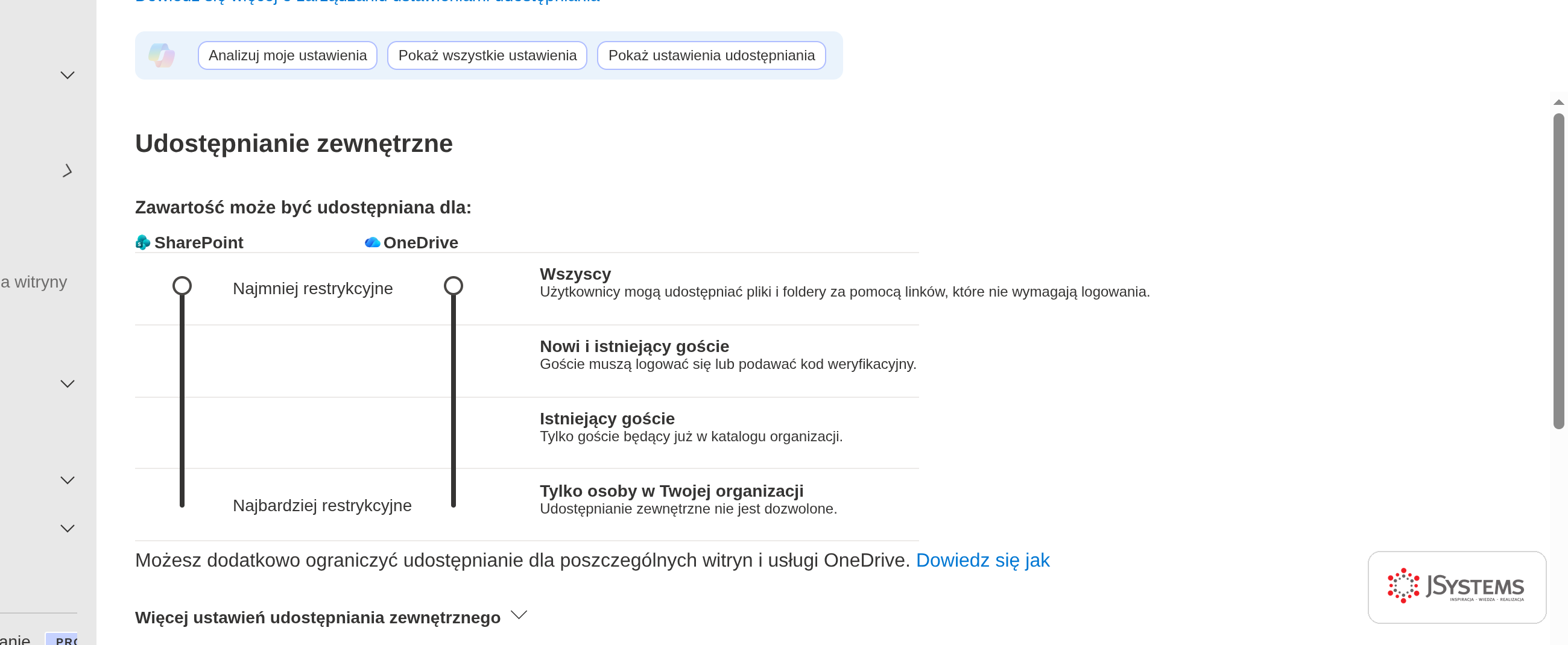This screenshot has width=1568, height=645.
Task: Select the OneDrive slider handle at Wszyscy
Action: [454, 285]
